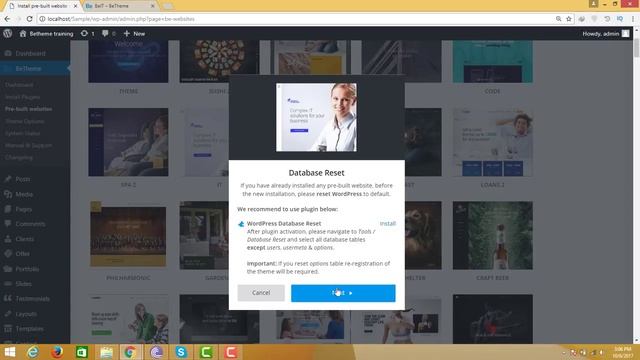Open the Windows Start button
Viewport: 640px width, 360px height.
click(10, 352)
